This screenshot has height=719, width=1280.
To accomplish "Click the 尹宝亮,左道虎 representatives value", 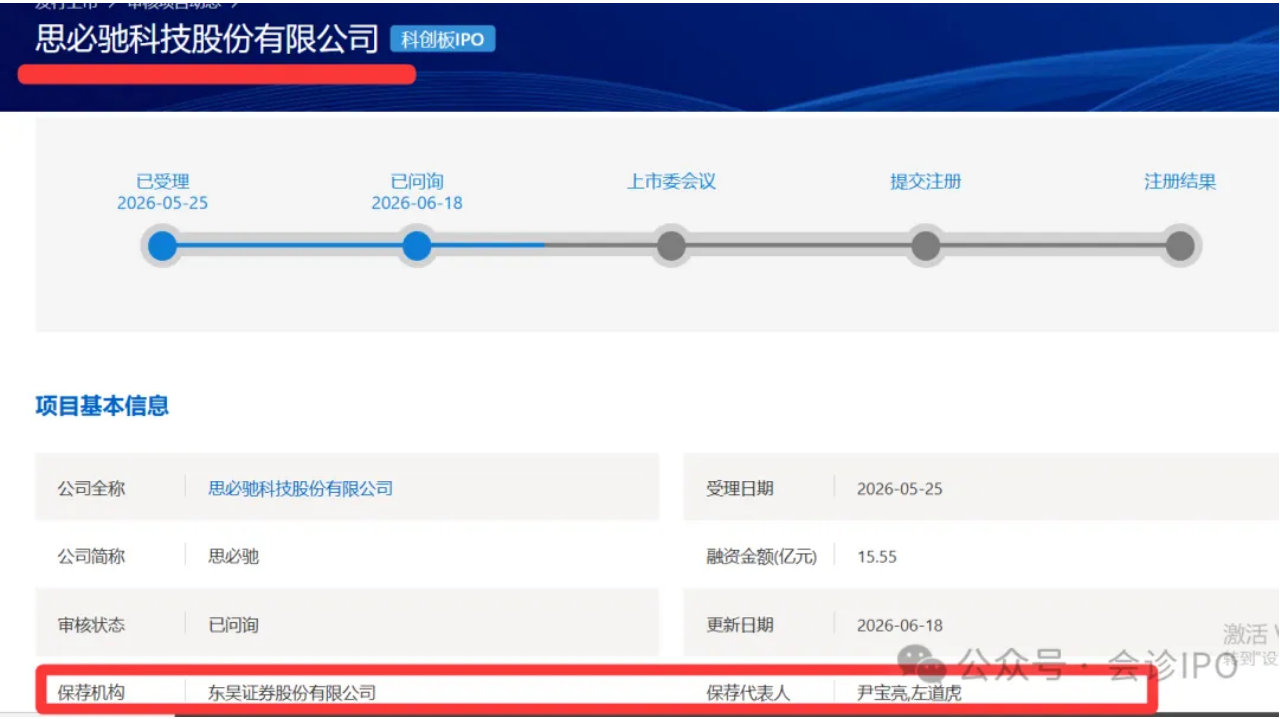I will tap(909, 692).
